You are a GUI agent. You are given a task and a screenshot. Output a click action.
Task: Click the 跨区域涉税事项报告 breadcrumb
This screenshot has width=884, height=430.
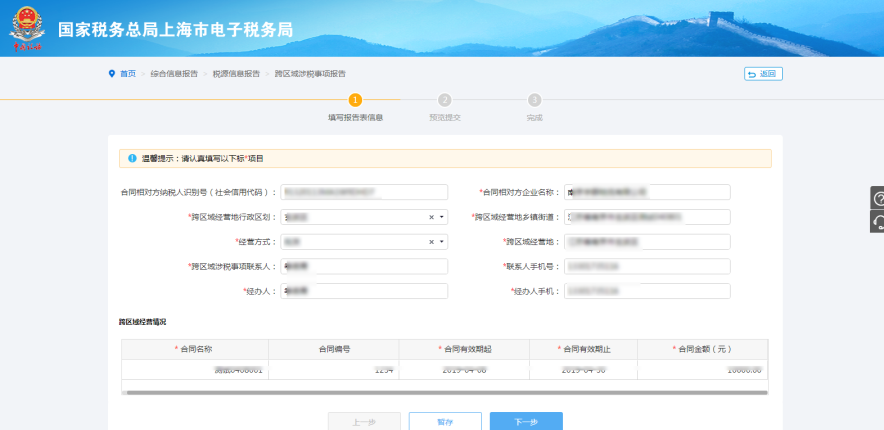point(310,74)
